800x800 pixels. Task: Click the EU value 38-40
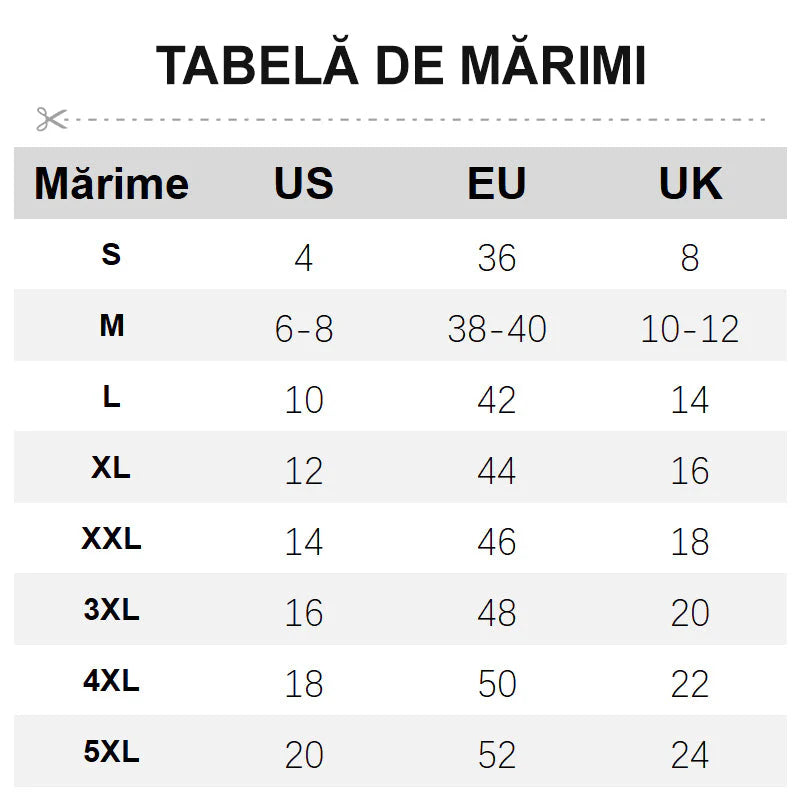point(497,329)
